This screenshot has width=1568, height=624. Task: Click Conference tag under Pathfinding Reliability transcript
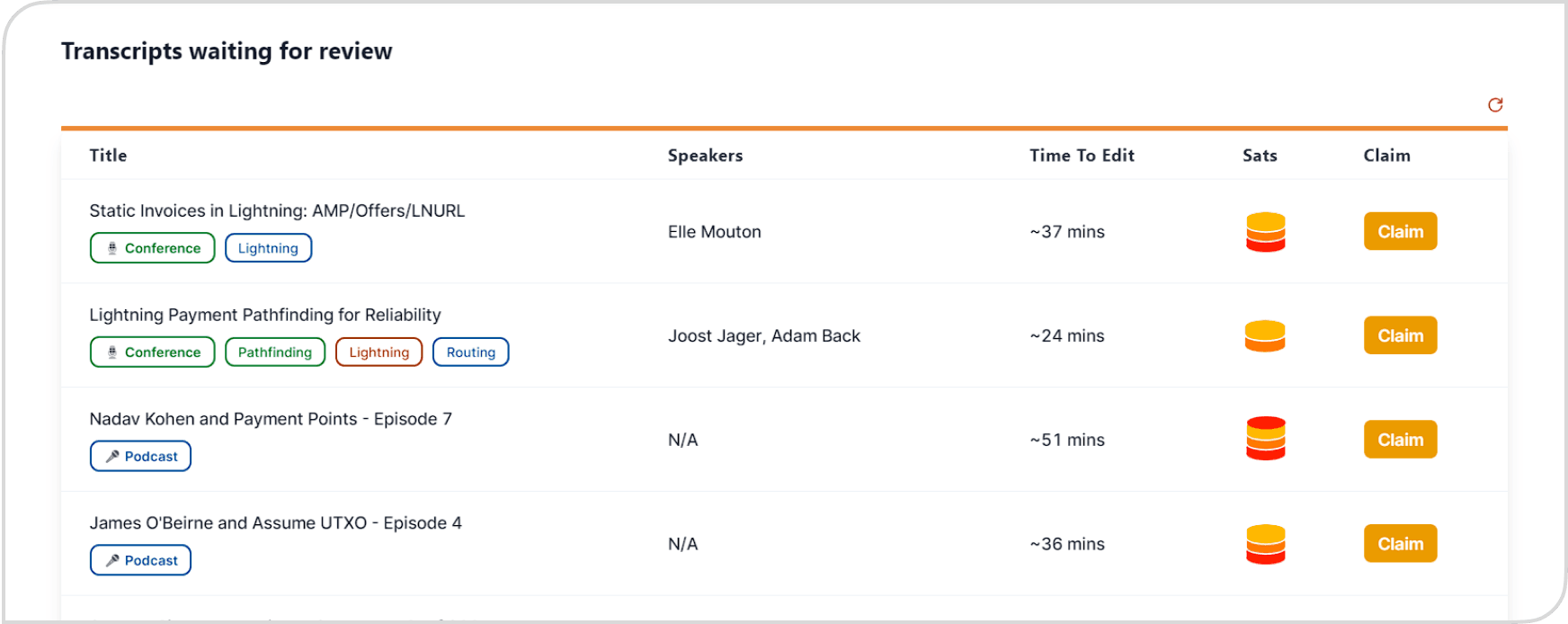tap(152, 352)
